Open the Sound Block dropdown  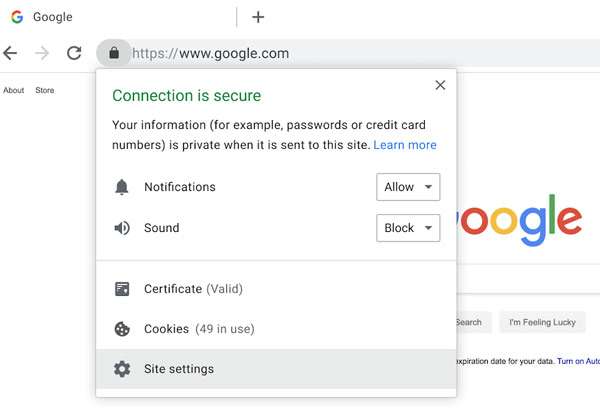[x=408, y=228]
